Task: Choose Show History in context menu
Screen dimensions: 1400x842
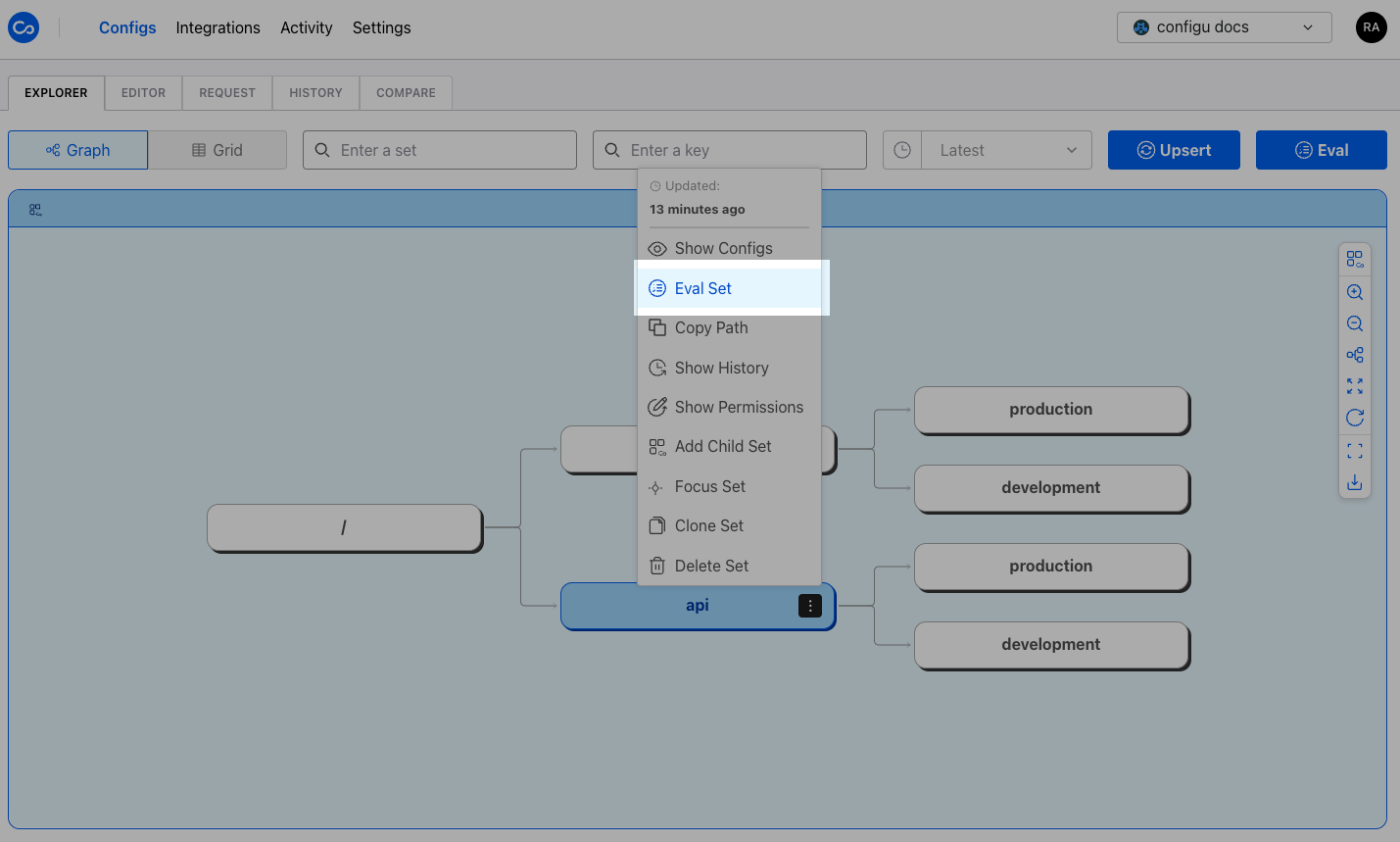Action: [x=729, y=368]
